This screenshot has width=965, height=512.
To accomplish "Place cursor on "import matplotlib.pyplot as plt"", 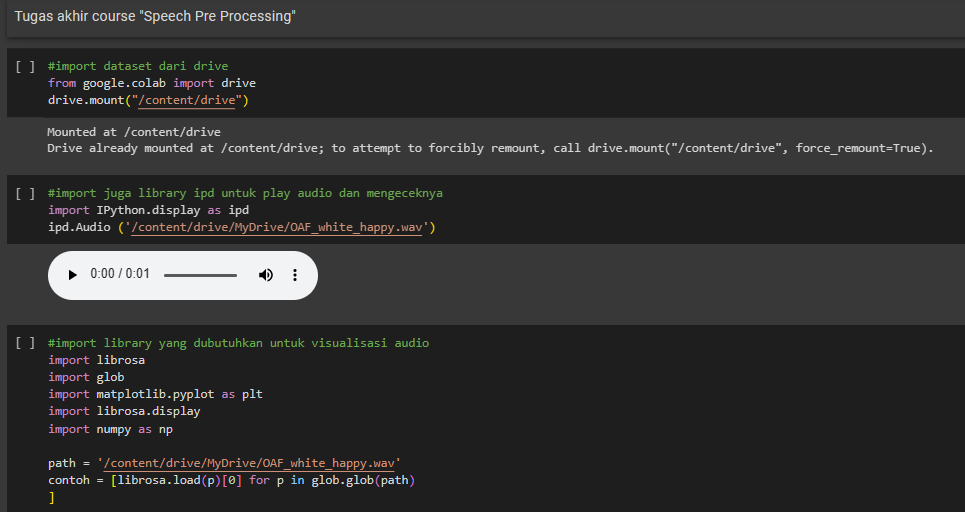I will pos(155,395).
